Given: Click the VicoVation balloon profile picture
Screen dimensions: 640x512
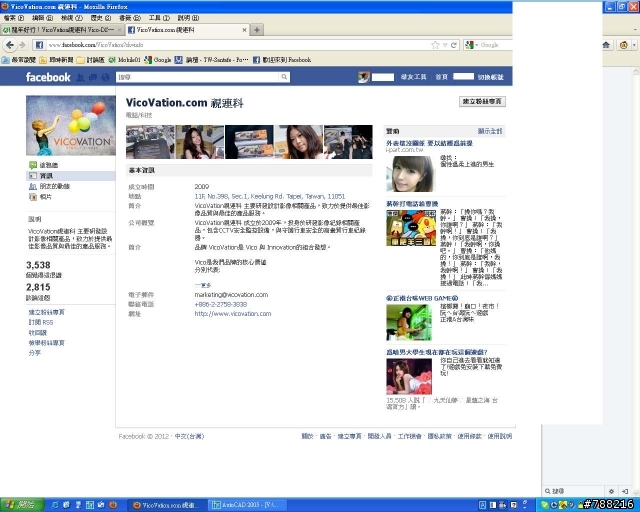Looking at the screenshot, I should pos(71,125).
